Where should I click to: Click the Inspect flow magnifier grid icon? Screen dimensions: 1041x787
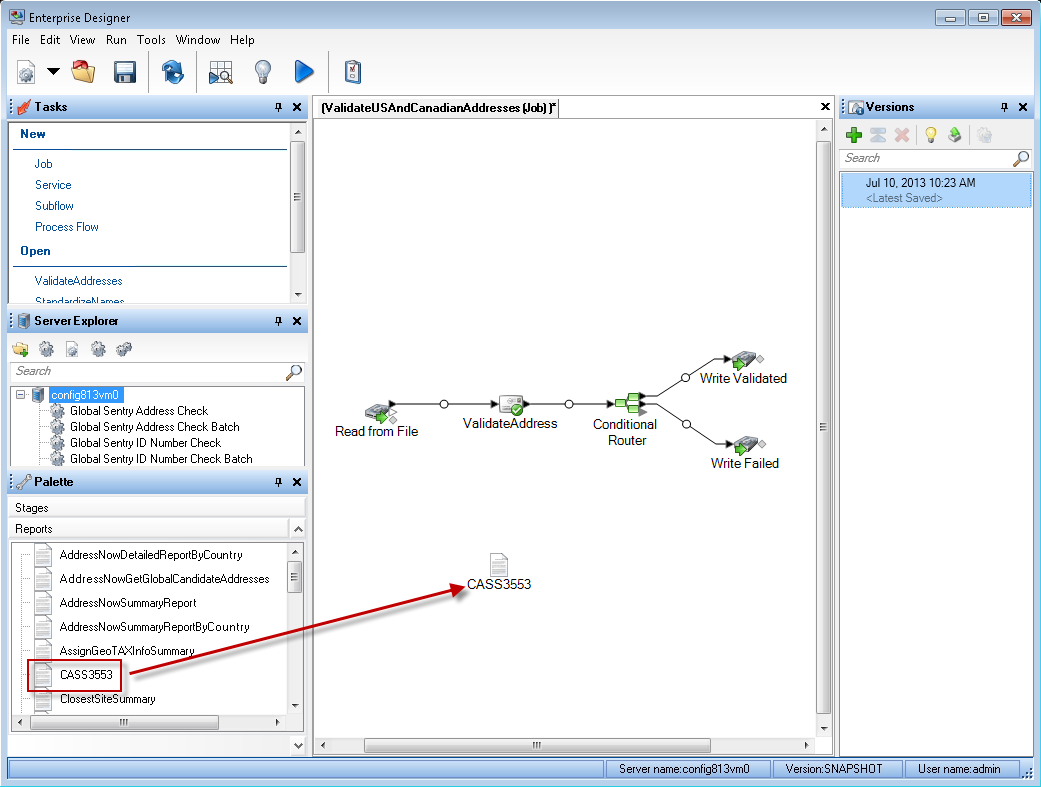pyautogui.click(x=220, y=72)
